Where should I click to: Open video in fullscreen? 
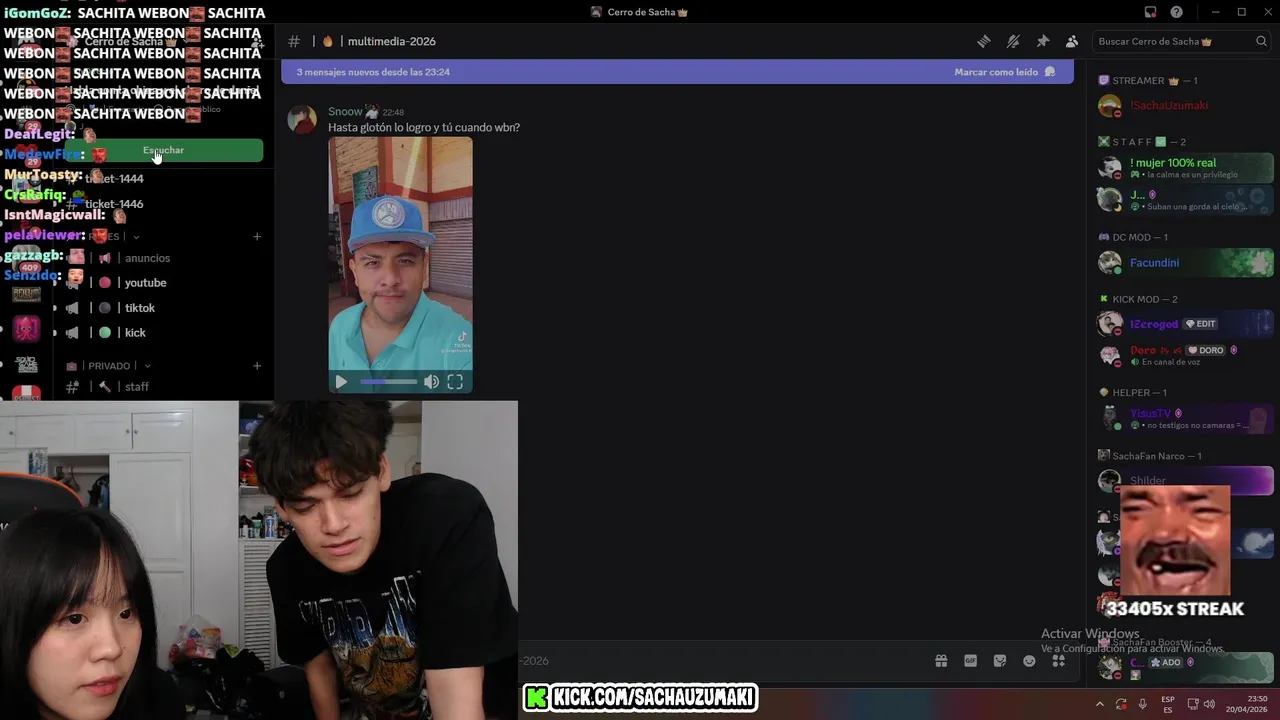pyautogui.click(x=455, y=382)
